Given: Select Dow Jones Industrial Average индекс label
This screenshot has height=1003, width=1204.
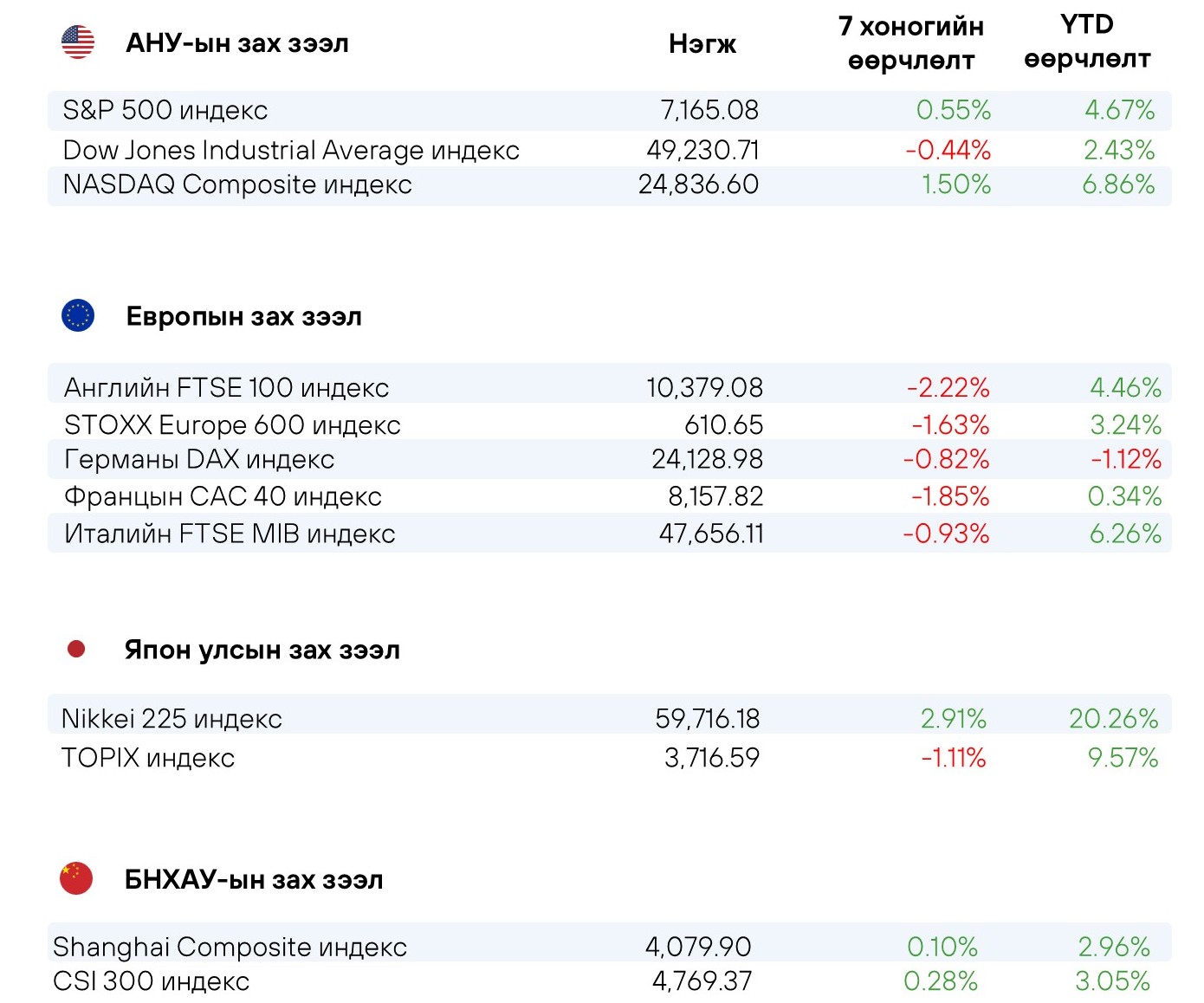Looking at the screenshot, I should [x=291, y=150].
